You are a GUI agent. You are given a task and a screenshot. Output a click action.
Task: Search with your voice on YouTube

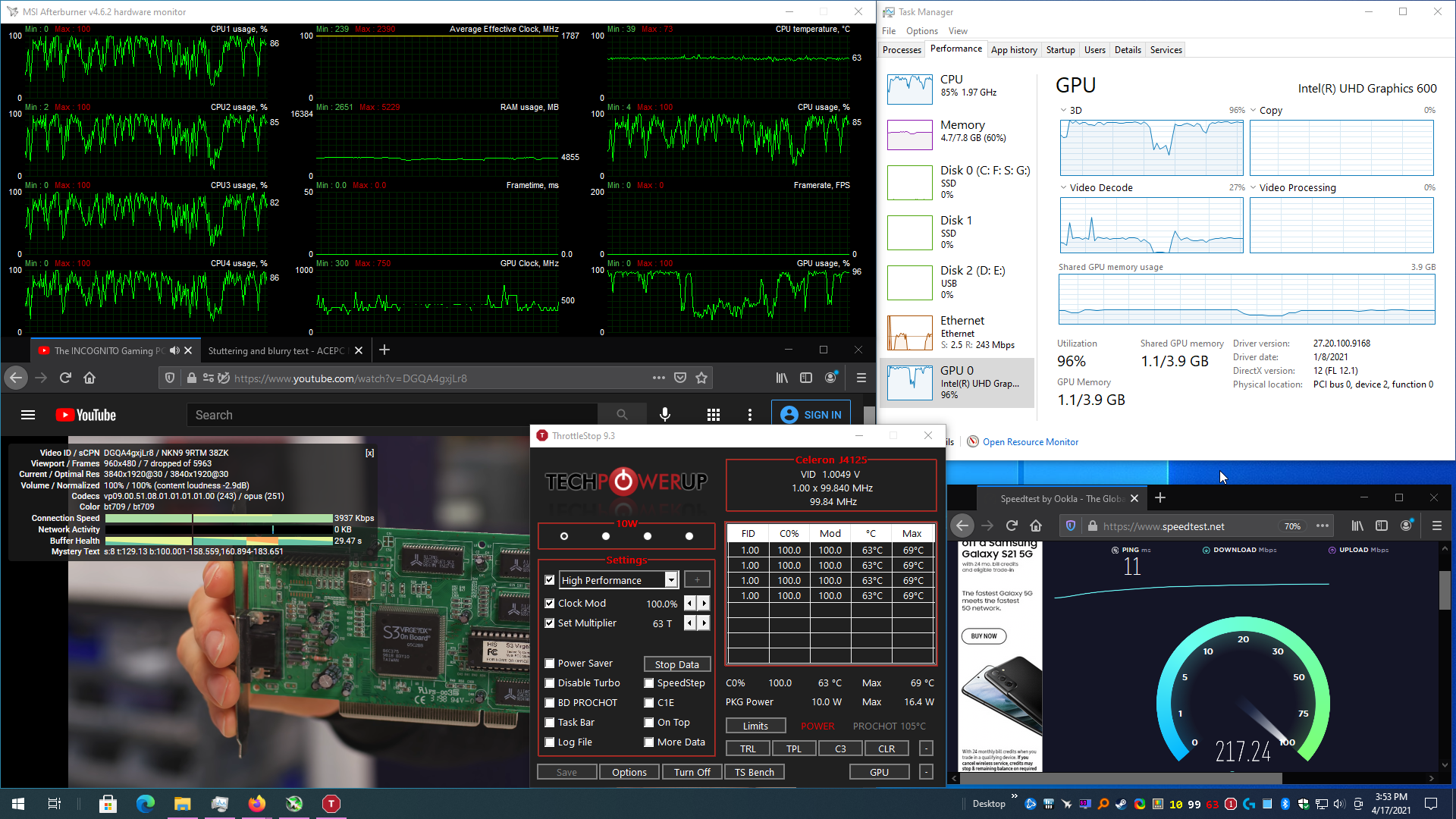click(665, 415)
